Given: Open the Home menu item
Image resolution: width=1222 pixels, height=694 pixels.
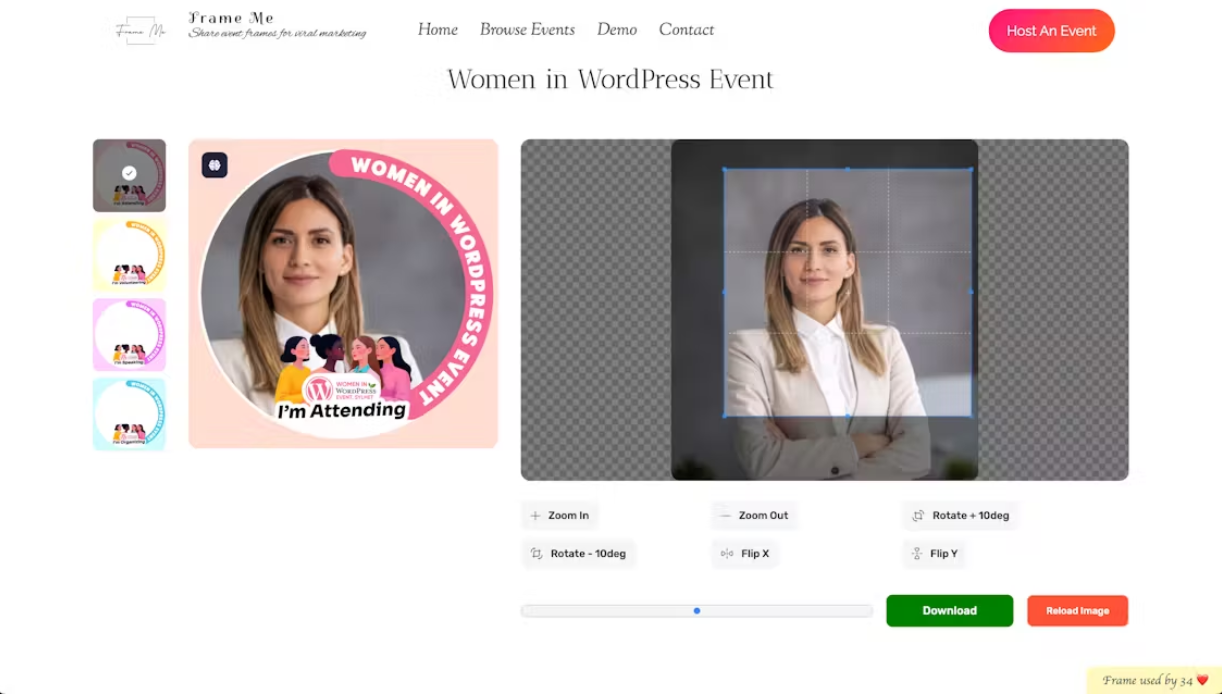Looking at the screenshot, I should (438, 30).
